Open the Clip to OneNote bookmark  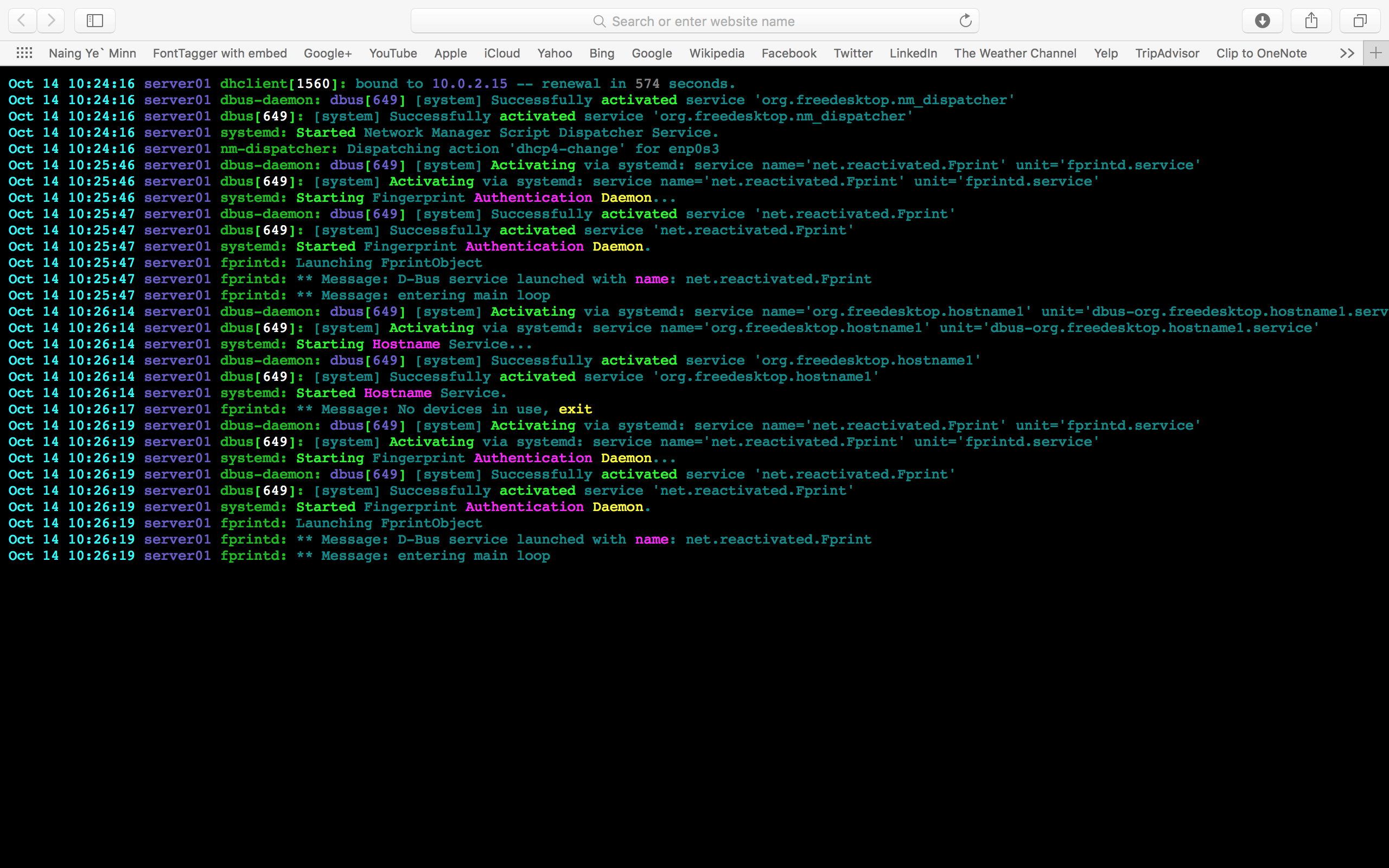[1261, 53]
